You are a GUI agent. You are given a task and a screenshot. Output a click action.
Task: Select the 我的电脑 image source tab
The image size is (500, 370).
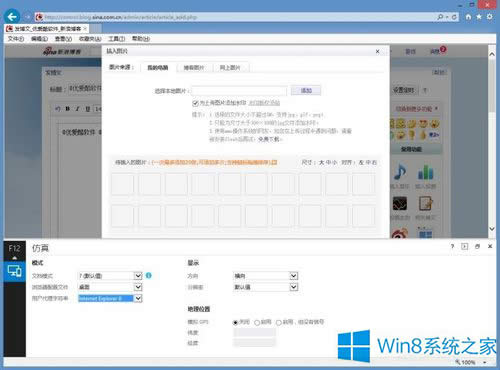(x=158, y=68)
